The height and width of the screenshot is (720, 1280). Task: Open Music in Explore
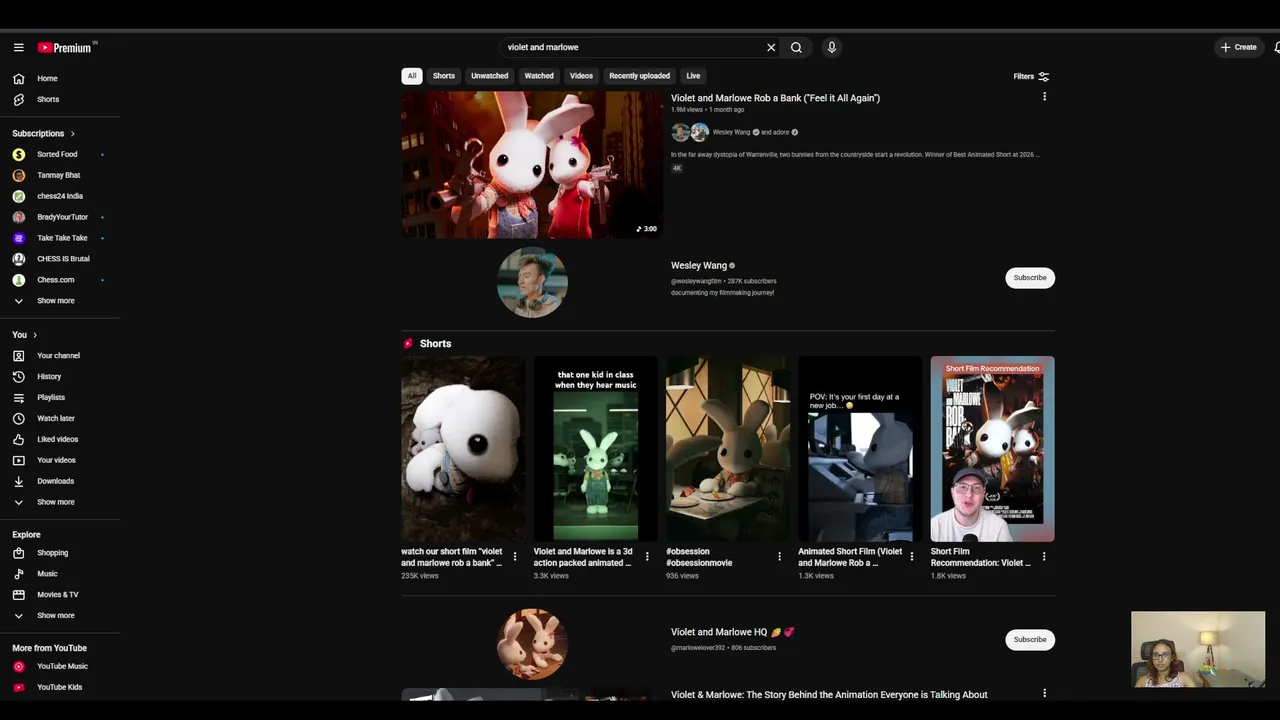tap(60, 574)
